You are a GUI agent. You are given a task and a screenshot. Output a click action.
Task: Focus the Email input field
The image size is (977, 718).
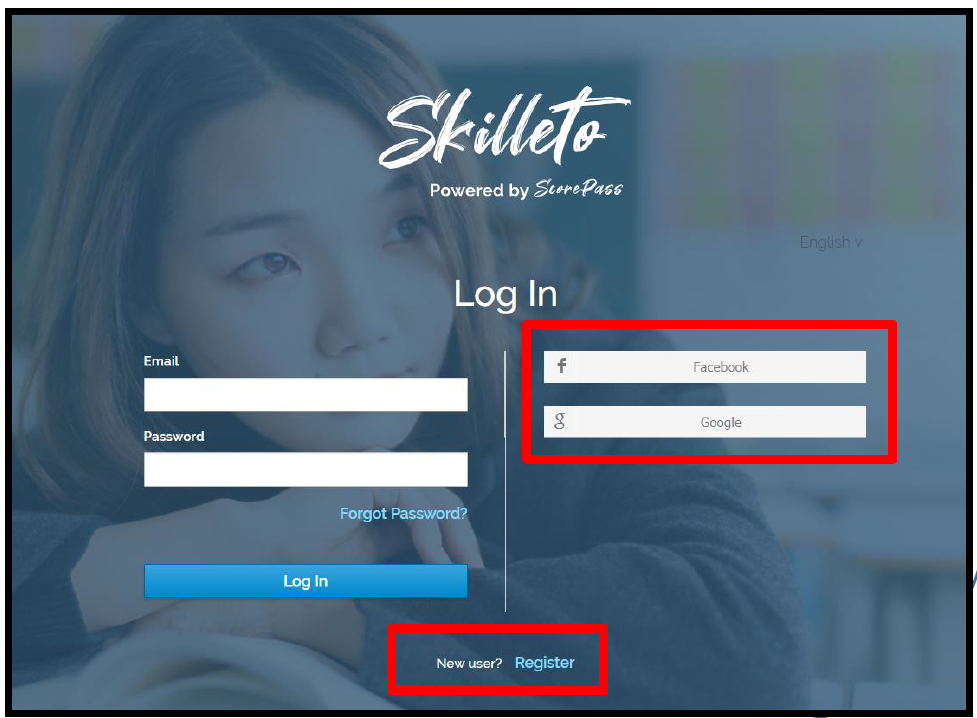(x=305, y=395)
